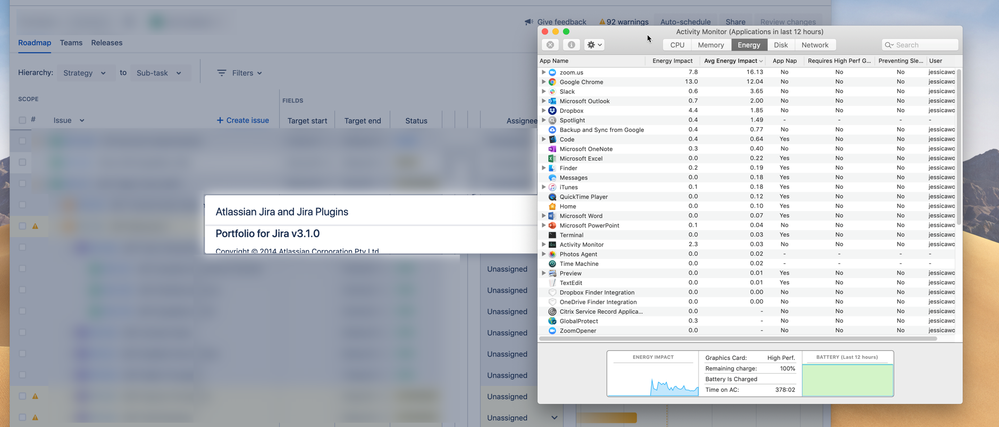This screenshot has height=427, width=999.
Task: Click the Dropbox app icon
Action: point(552,111)
